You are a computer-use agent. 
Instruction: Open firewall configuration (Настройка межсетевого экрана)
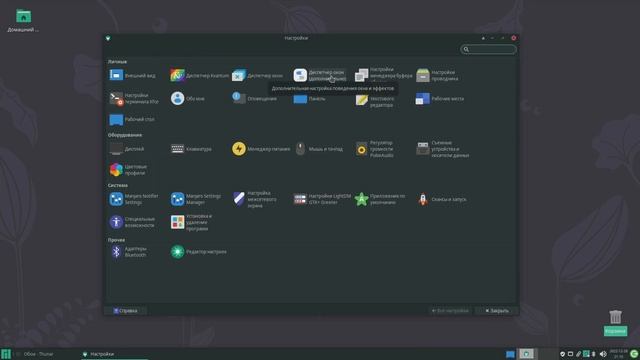coord(254,199)
